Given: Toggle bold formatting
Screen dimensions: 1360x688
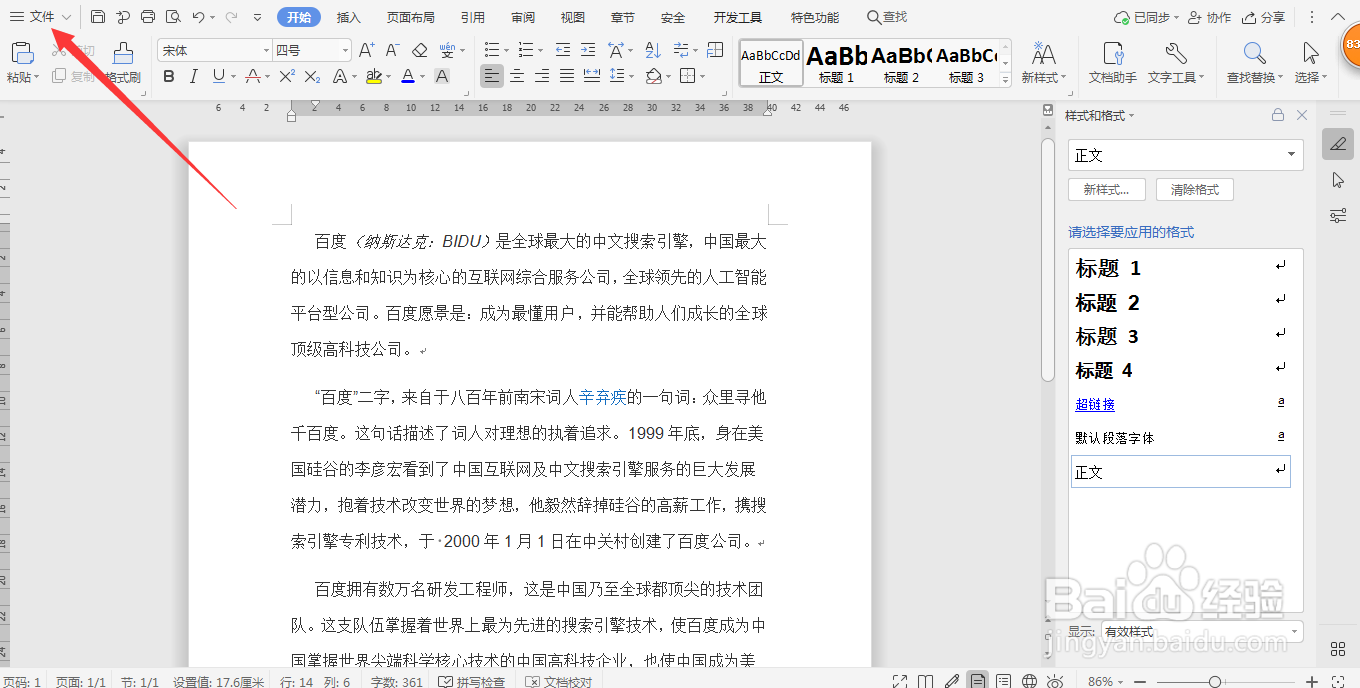Looking at the screenshot, I should [x=168, y=76].
